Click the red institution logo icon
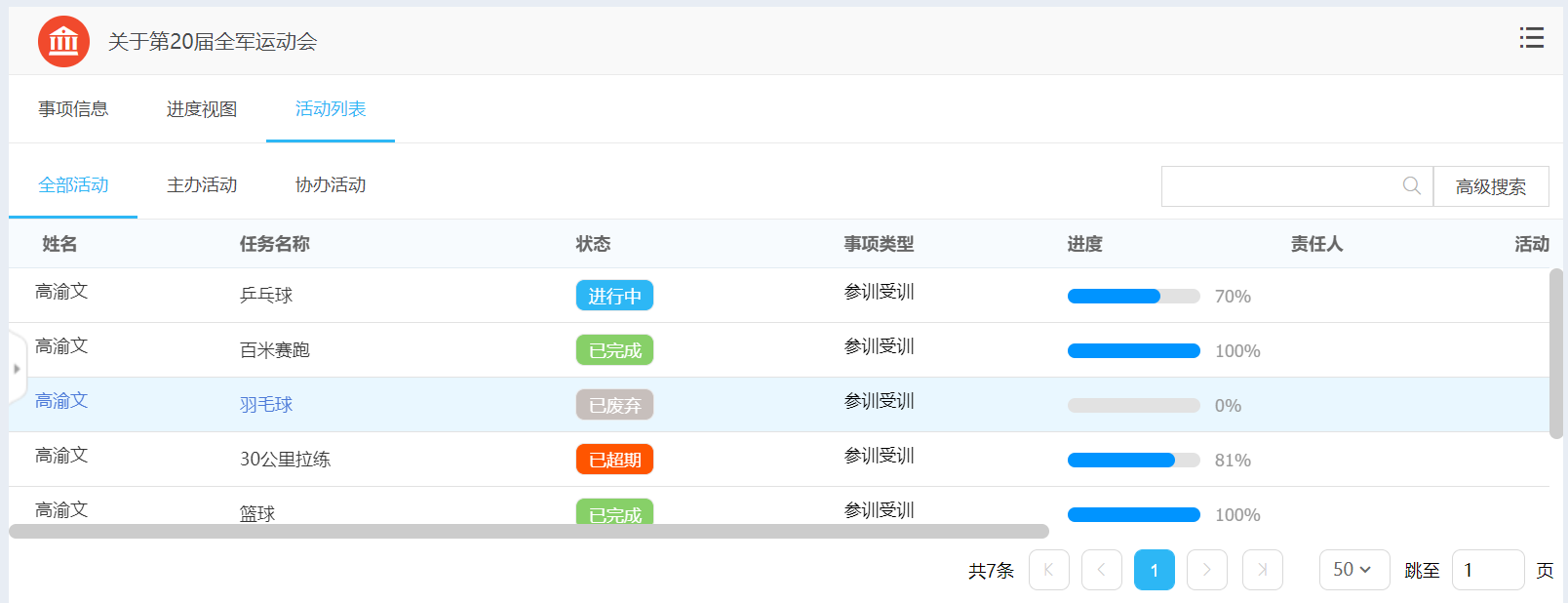This screenshot has width=1568, height=603. 63,41
